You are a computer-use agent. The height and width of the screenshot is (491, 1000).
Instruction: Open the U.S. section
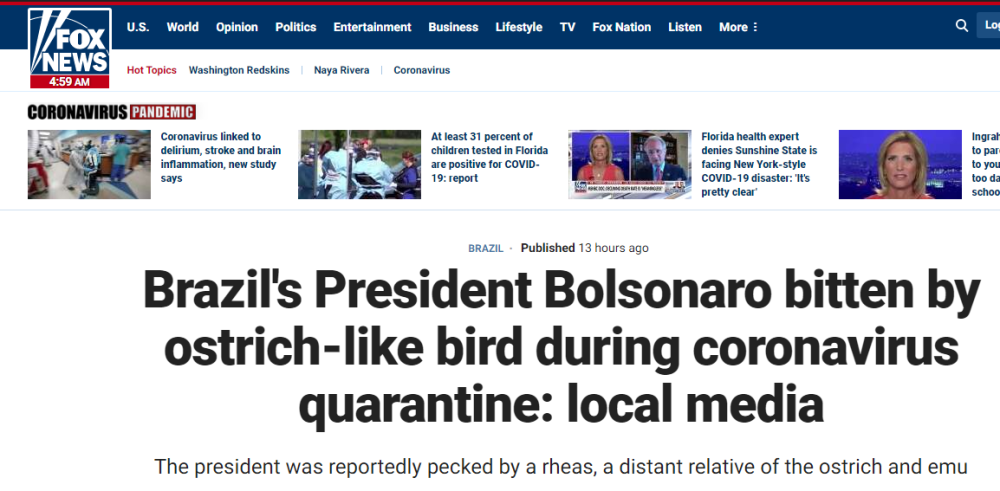tap(138, 27)
